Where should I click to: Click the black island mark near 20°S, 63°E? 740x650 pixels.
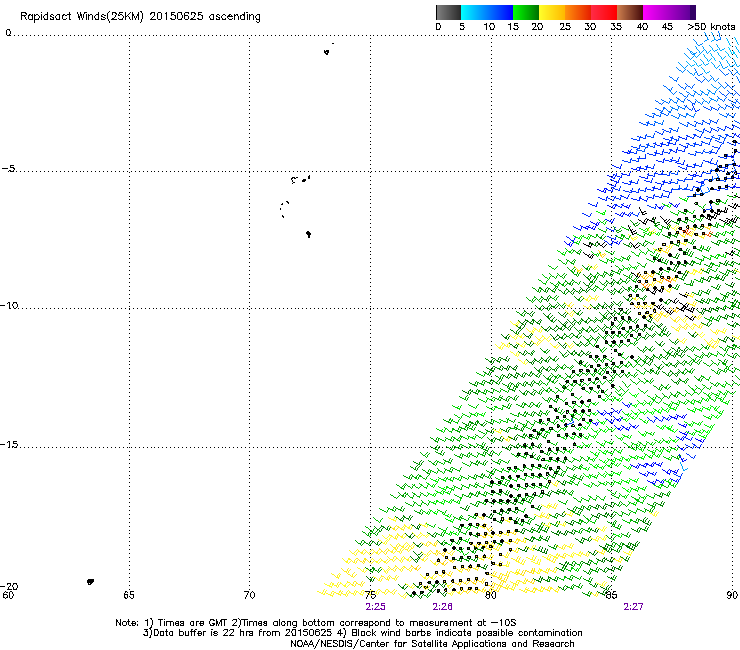[x=90, y=582]
